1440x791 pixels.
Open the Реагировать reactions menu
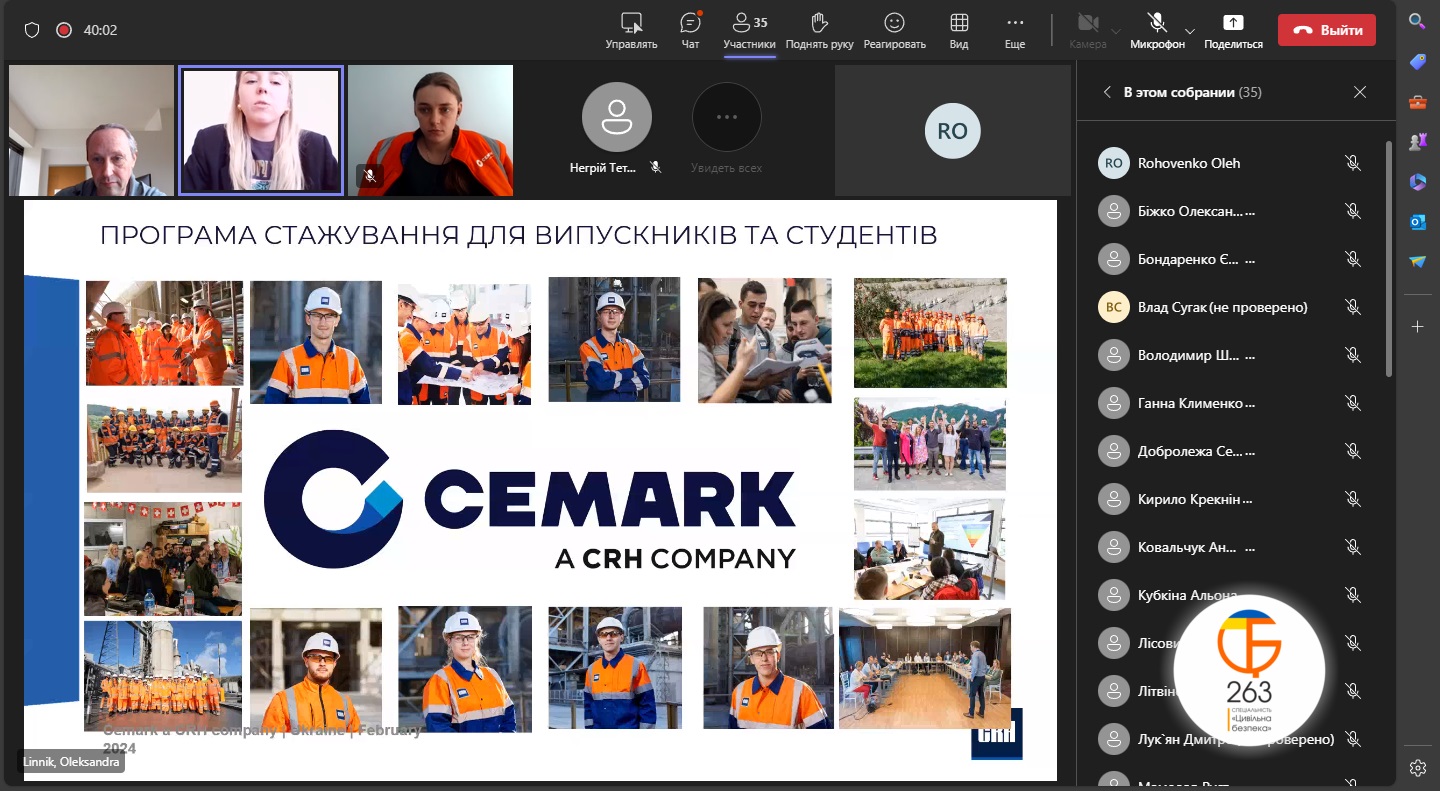click(x=895, y=30)
